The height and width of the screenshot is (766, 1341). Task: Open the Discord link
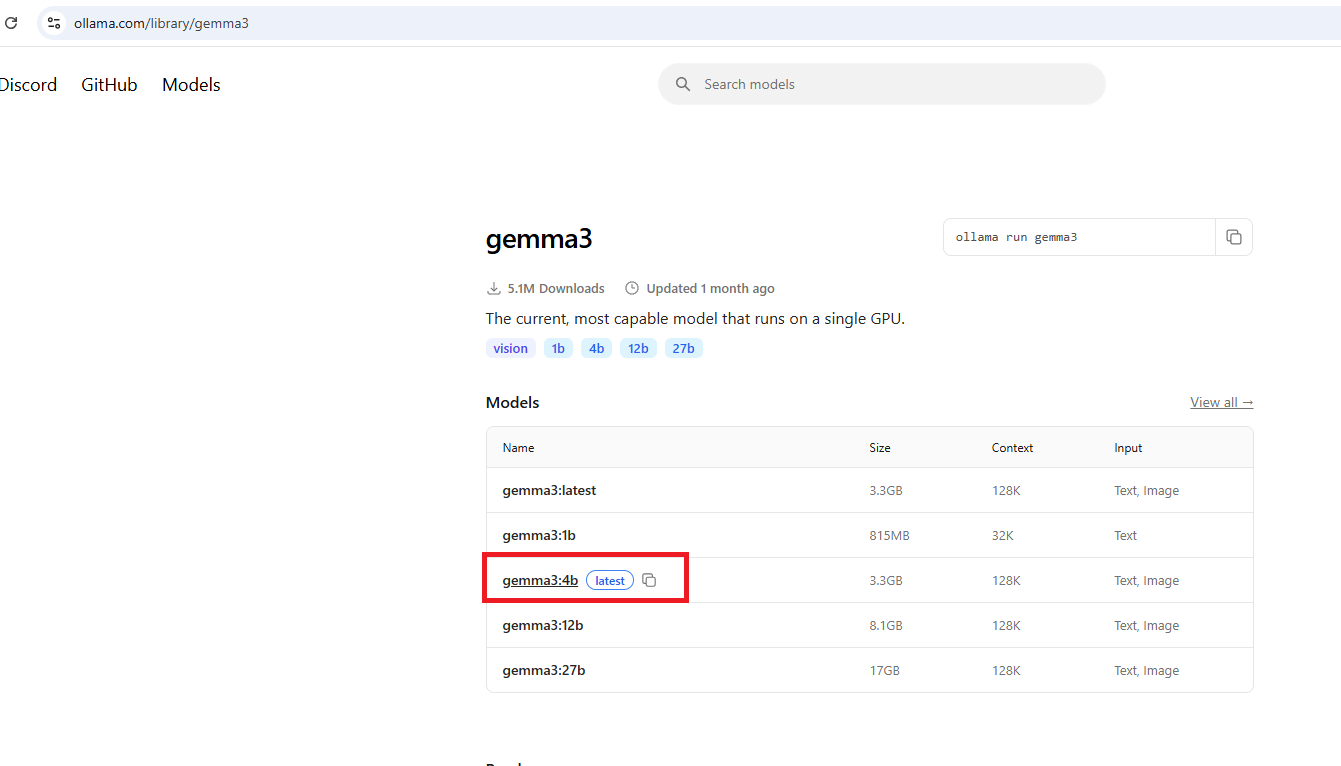click(28, 85)
